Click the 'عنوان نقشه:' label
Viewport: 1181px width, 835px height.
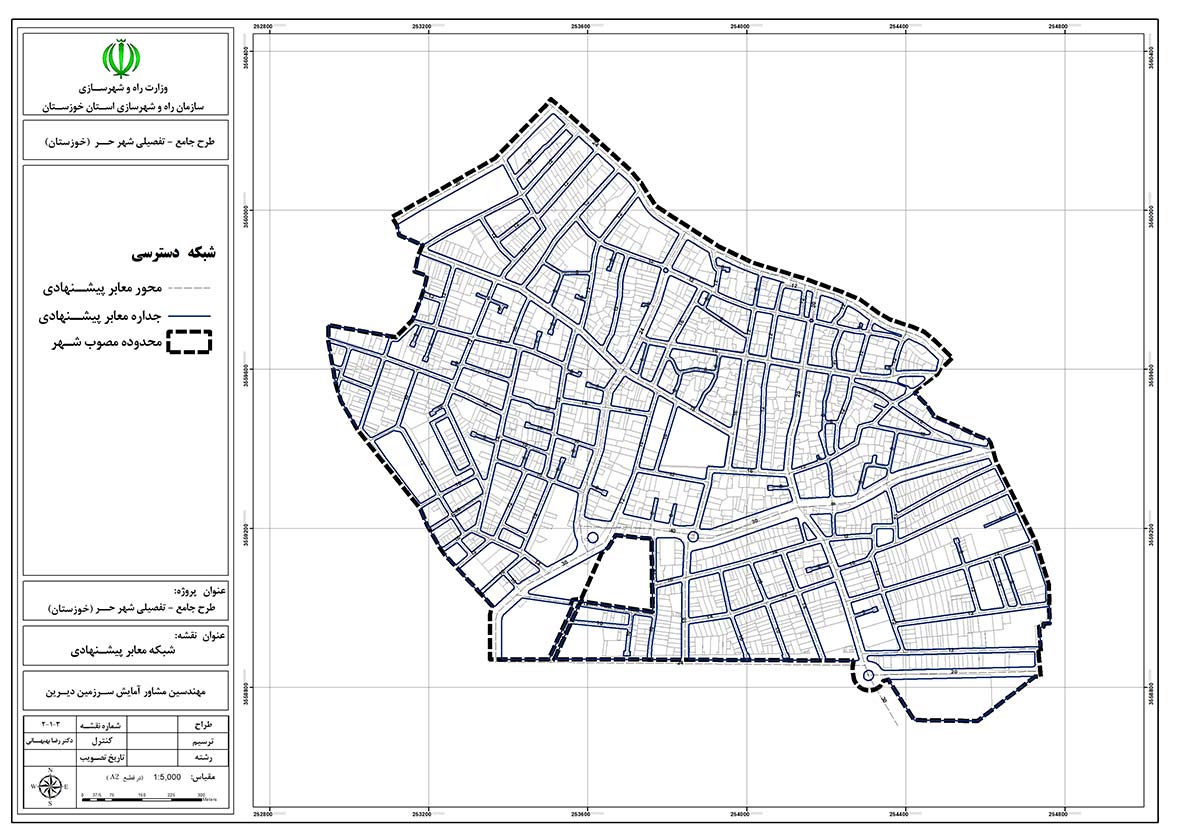tap(200, 635)
